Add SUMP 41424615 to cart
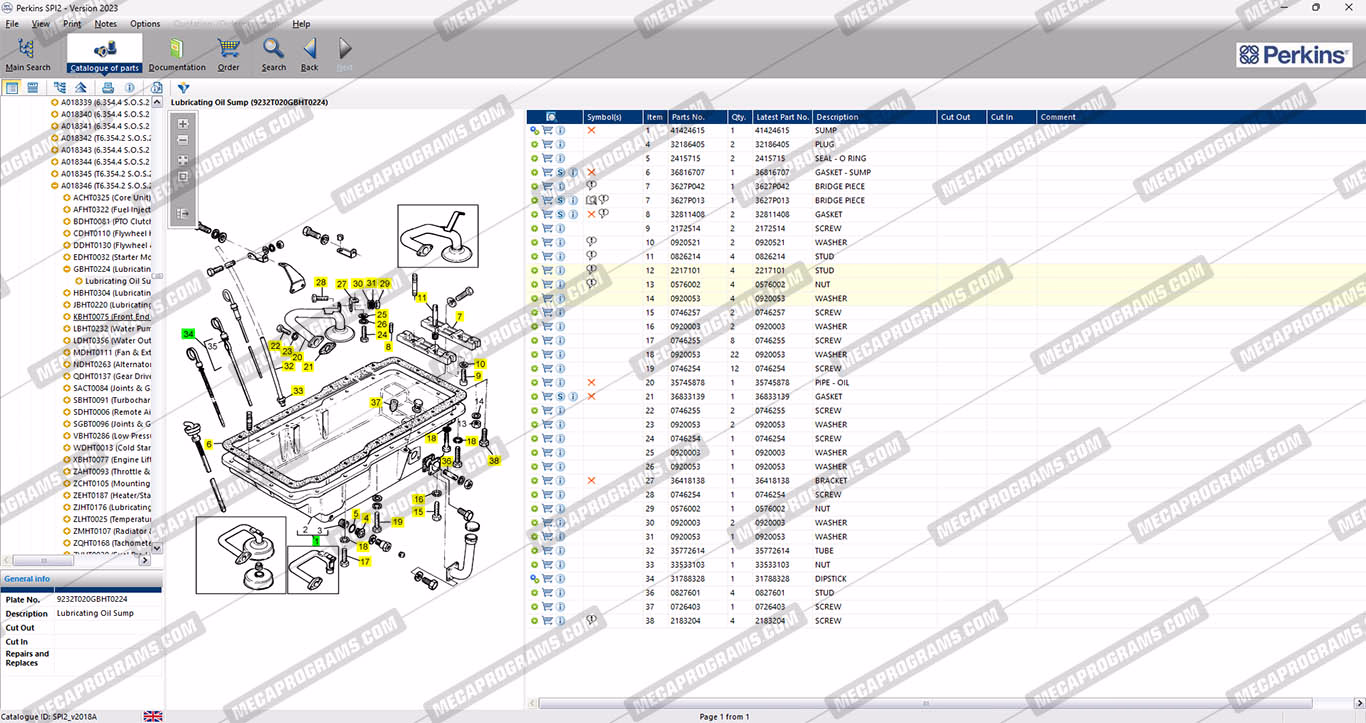 [x=547, y=131]
